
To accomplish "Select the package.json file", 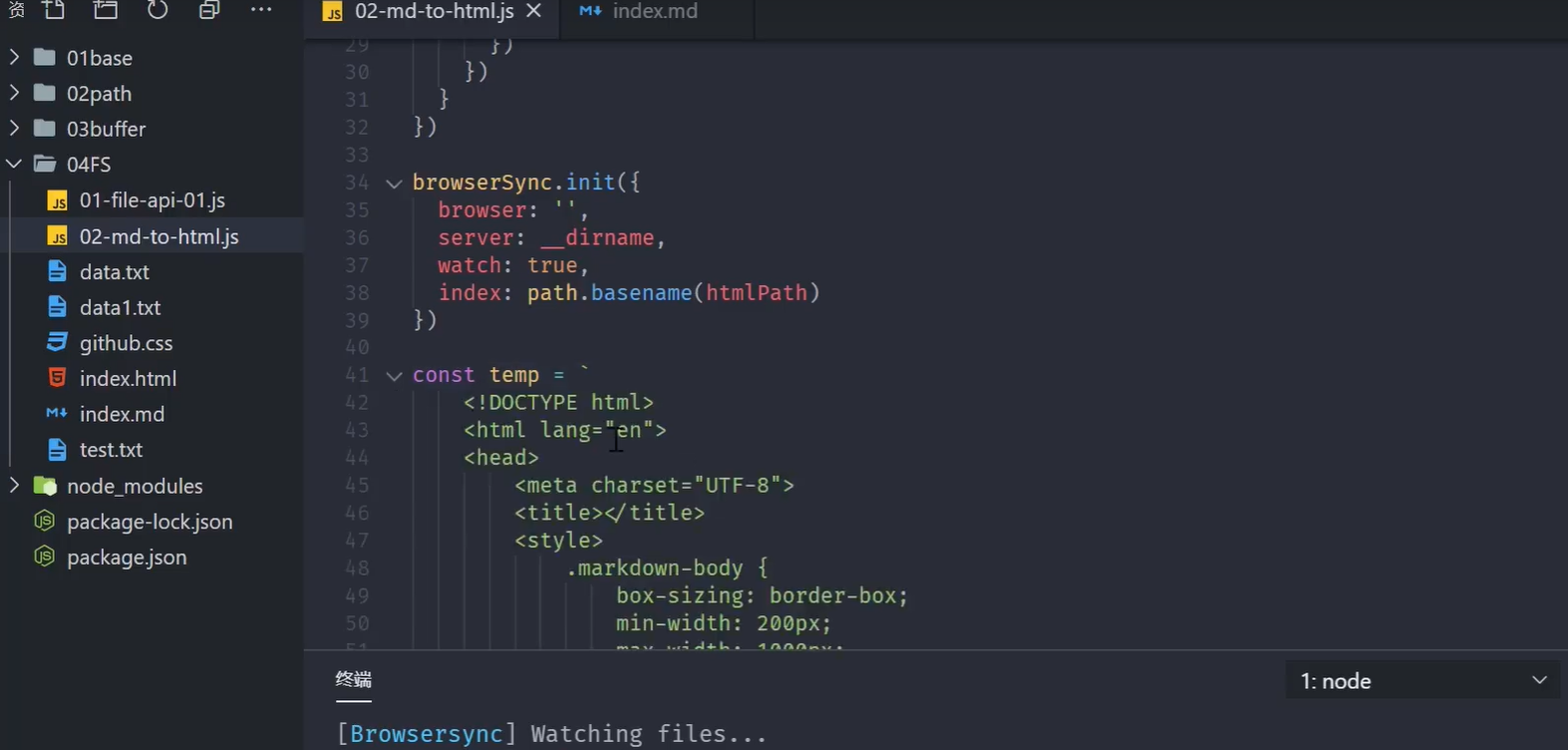I will (x=126, y=558).
